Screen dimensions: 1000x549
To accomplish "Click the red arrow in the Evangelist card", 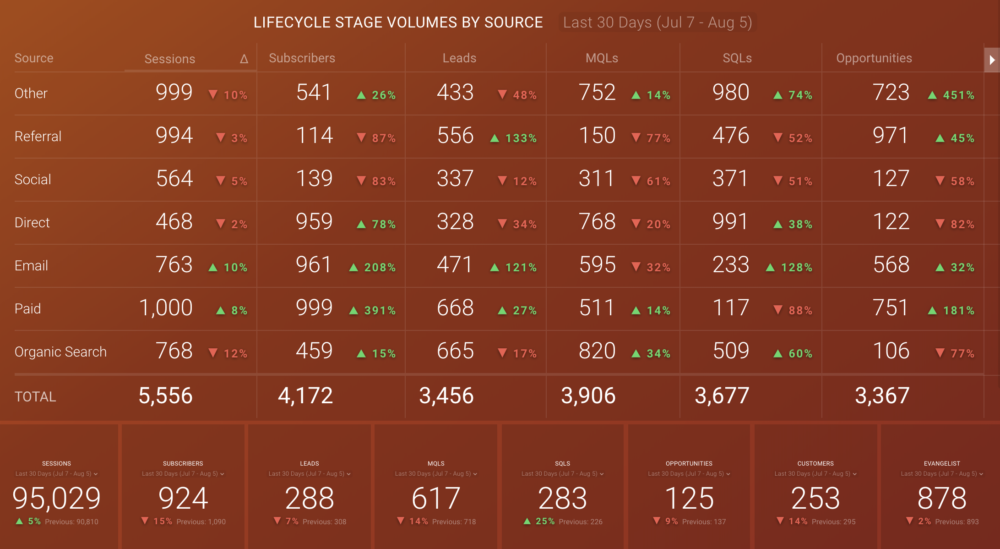I will (910, 521).
